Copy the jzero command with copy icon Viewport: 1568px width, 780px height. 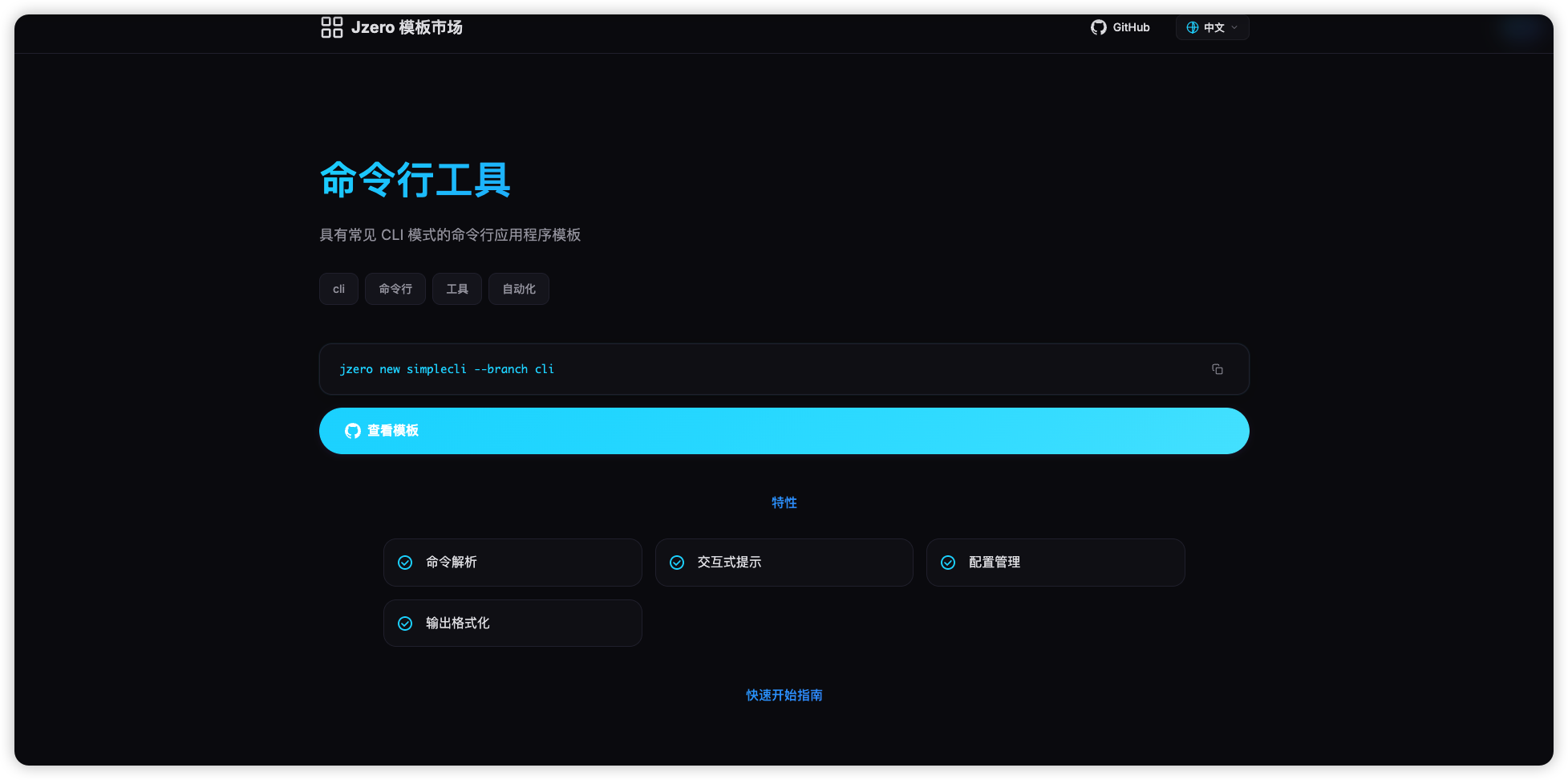coord(1217,369)
